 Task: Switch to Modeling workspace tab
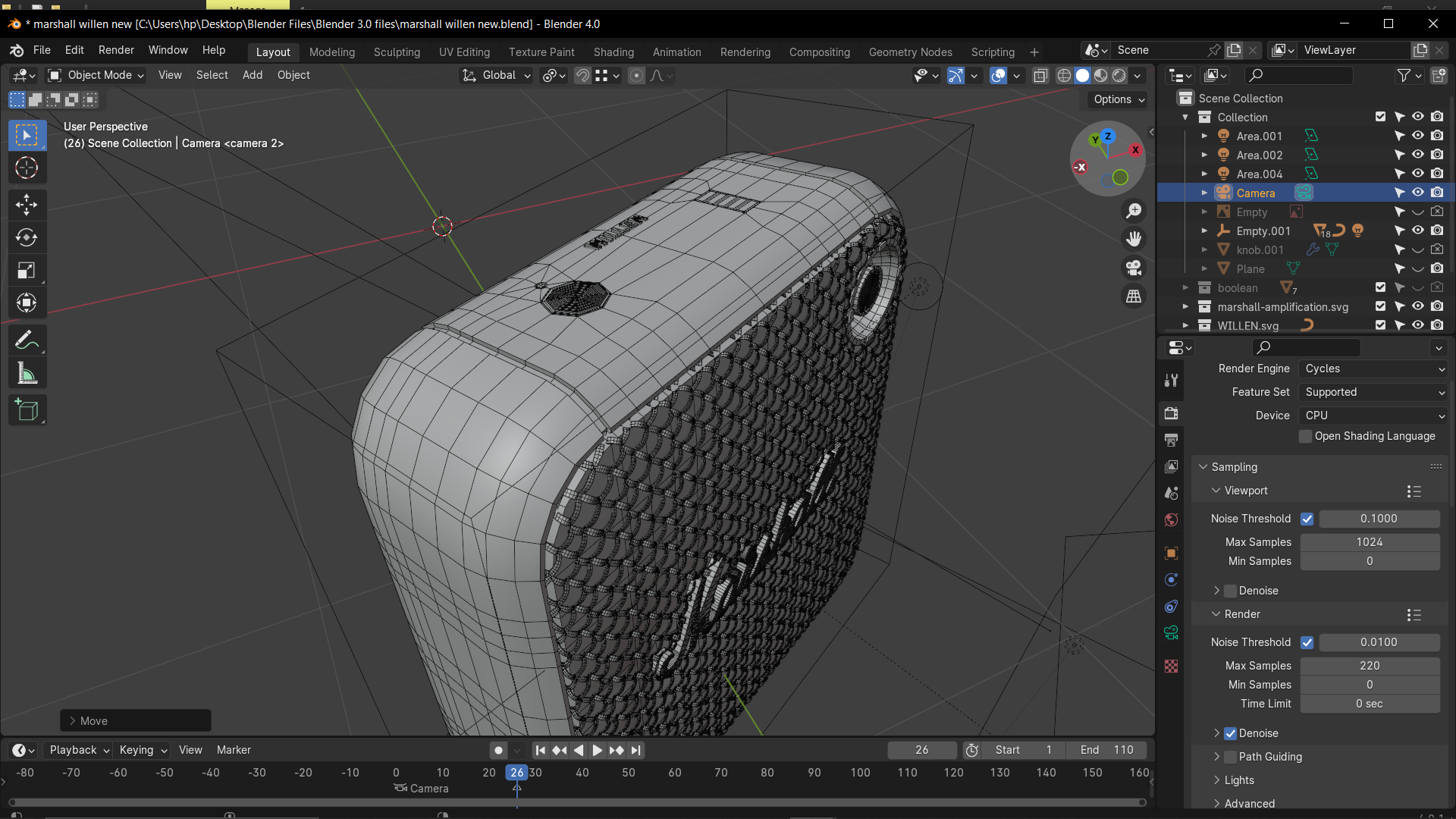(x=332, y=52)
